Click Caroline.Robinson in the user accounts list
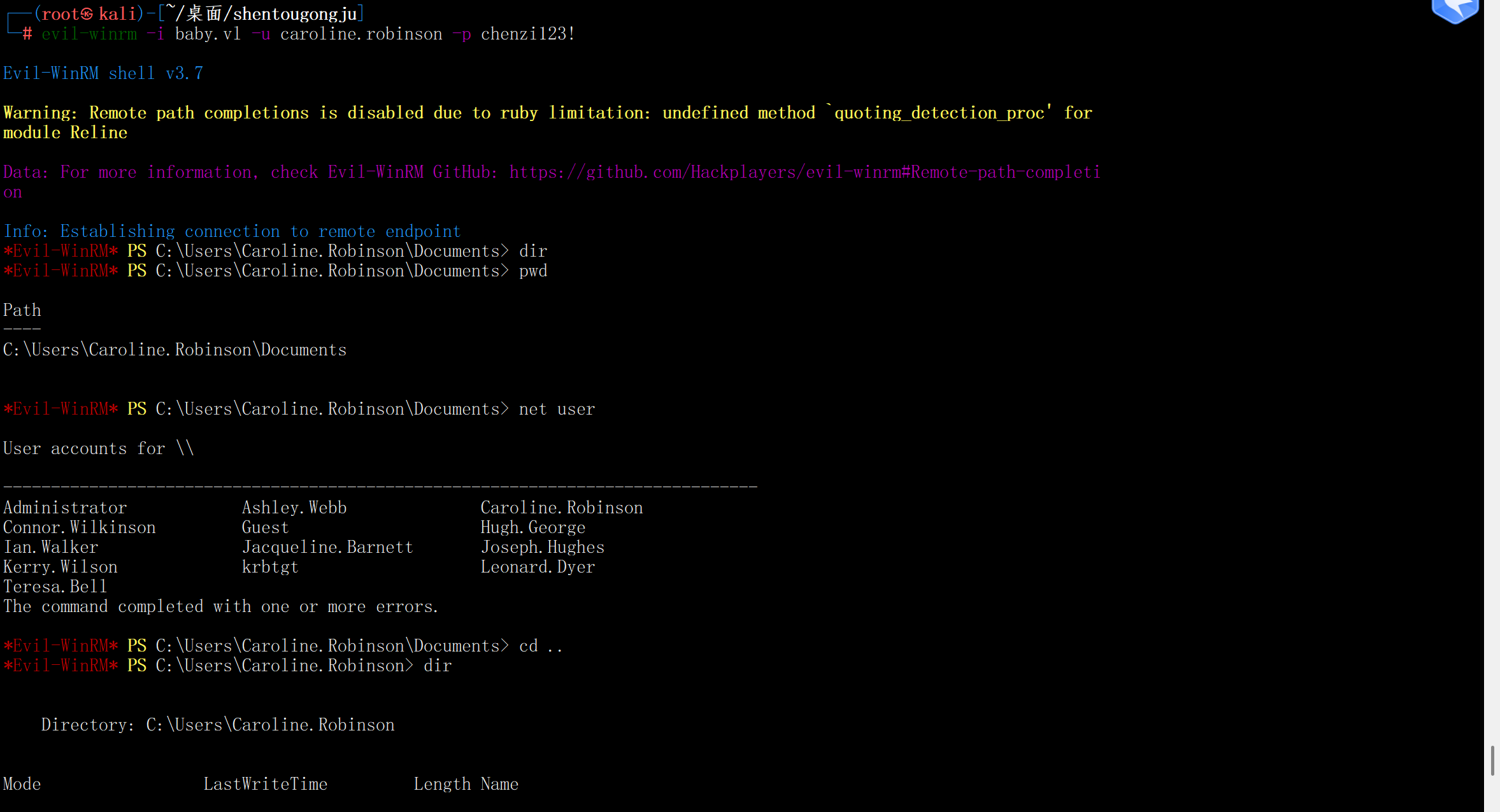Screen dimensions: 1500x812 pyautogui.click(x=561, y=508)
